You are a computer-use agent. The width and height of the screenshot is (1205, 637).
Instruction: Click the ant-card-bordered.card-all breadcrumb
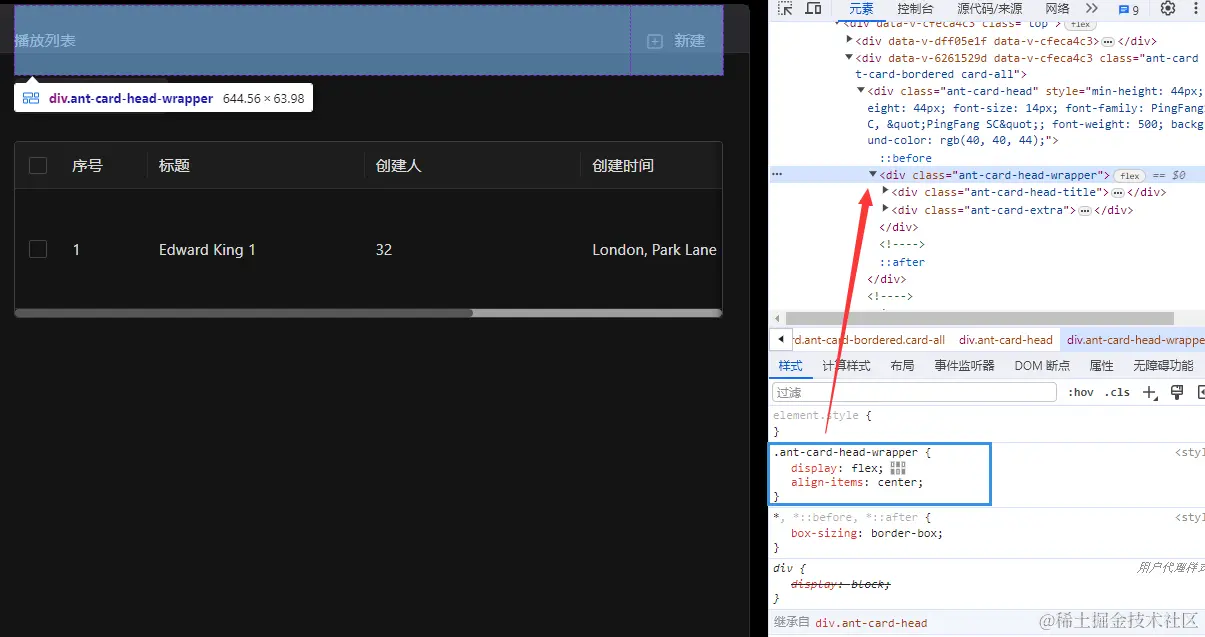[869, 340]
